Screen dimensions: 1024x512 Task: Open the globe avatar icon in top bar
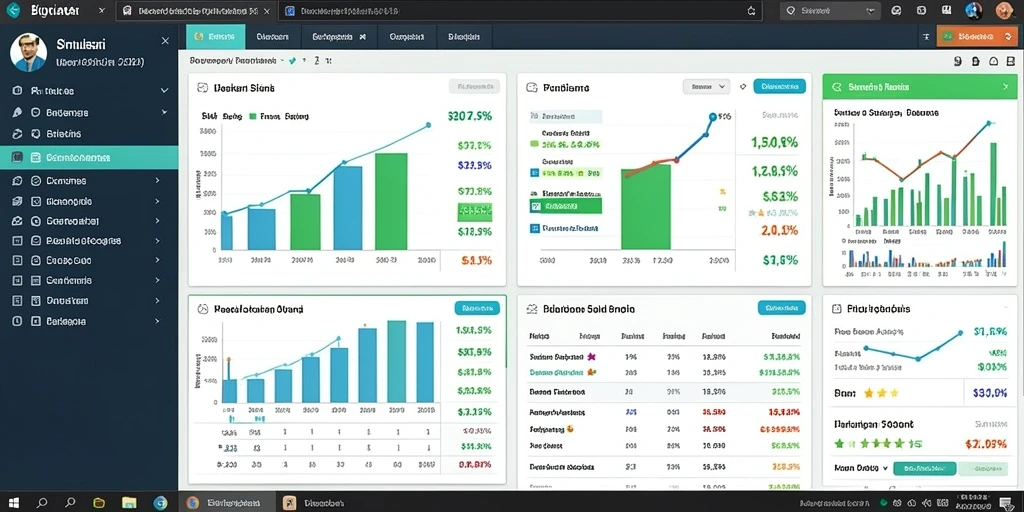[x=973, y=10]
